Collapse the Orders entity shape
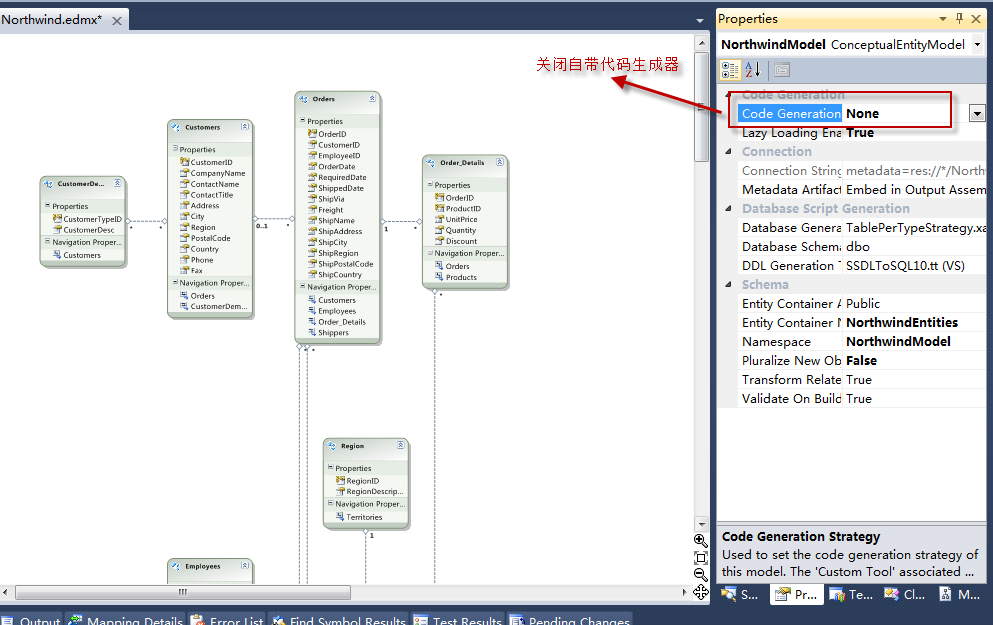993x625 pixels. point(372,98)
